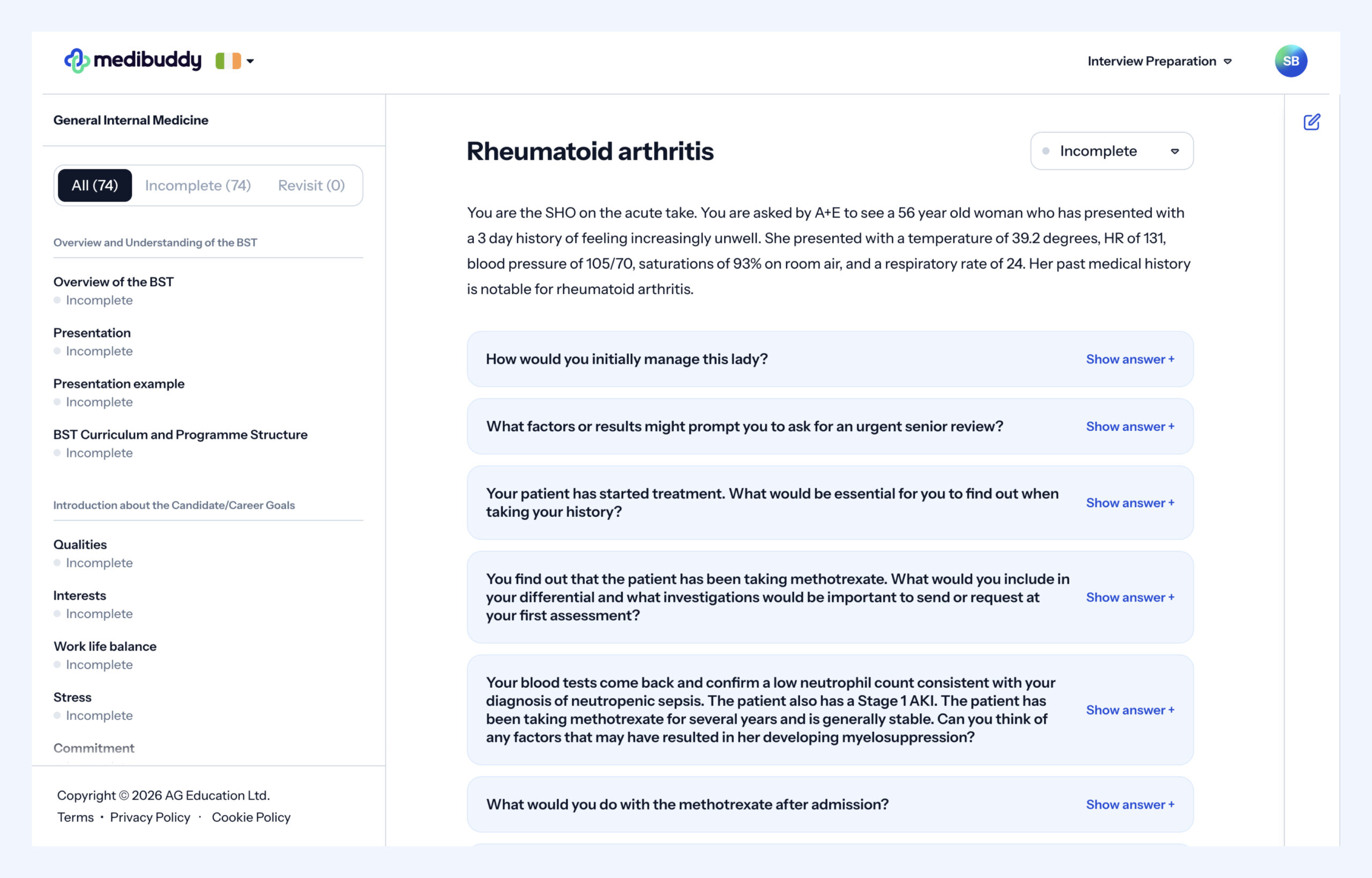Click the SB user avatar

(x=1290, y=61)
